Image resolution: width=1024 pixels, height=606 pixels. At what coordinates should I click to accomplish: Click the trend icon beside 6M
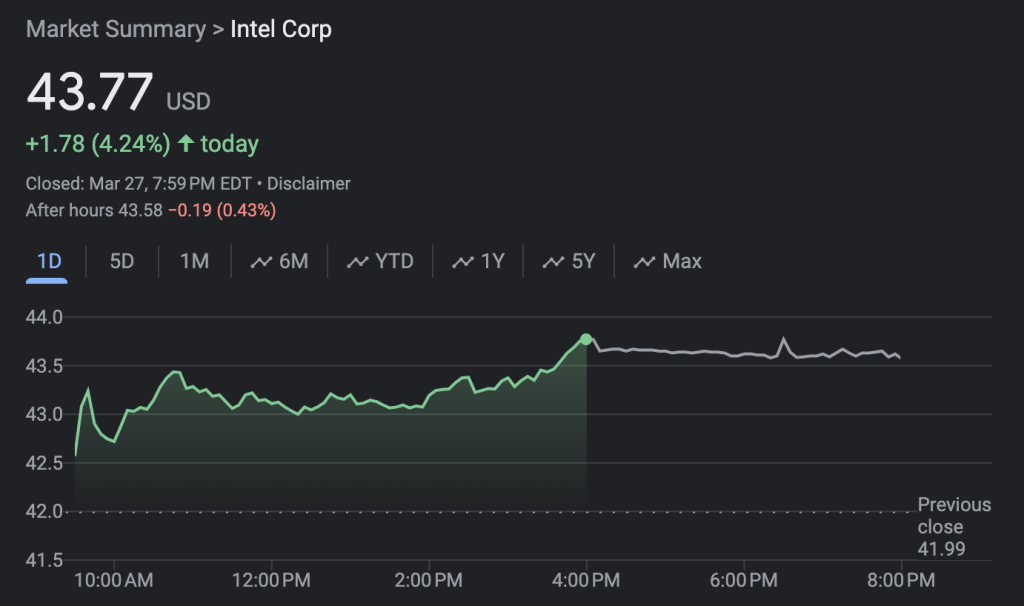262,262
